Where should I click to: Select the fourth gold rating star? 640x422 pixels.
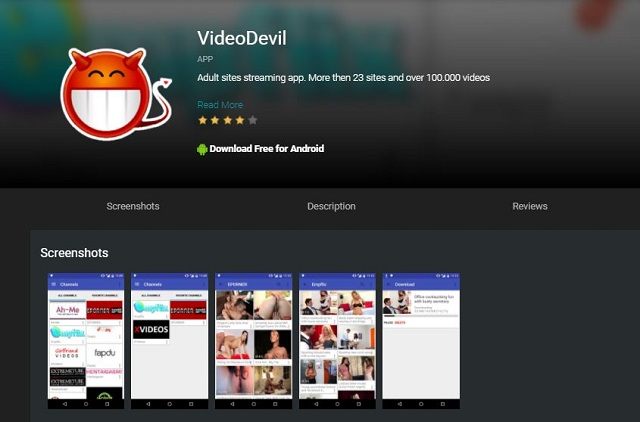(x=240, y=120)
